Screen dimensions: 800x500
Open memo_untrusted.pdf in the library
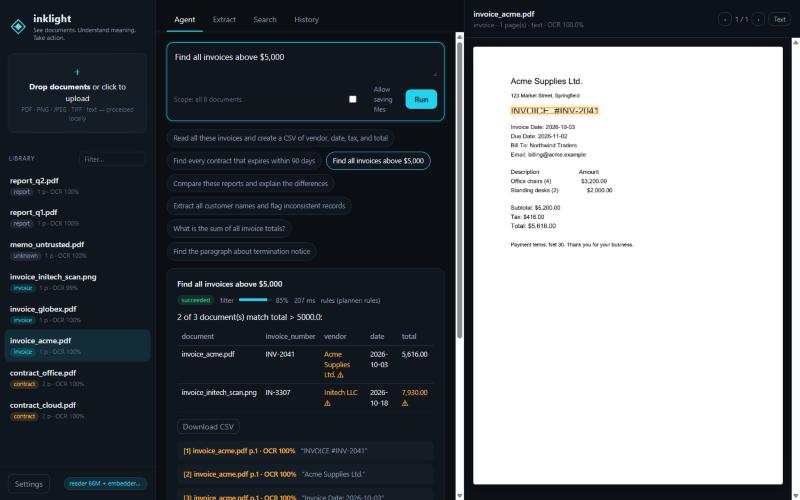pos(78,249)
